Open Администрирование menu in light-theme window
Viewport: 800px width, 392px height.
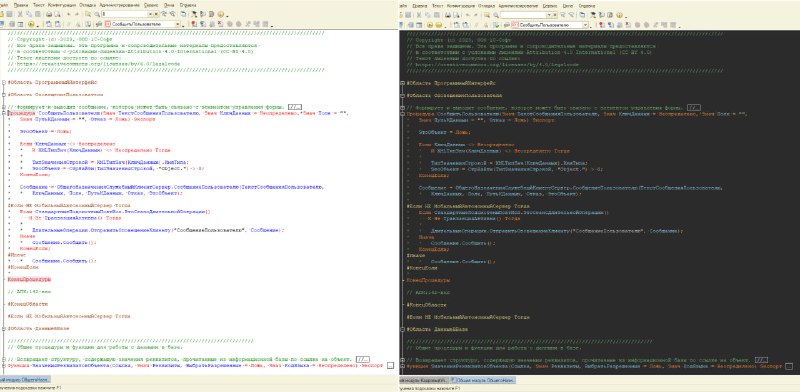[x=119, y=5]
